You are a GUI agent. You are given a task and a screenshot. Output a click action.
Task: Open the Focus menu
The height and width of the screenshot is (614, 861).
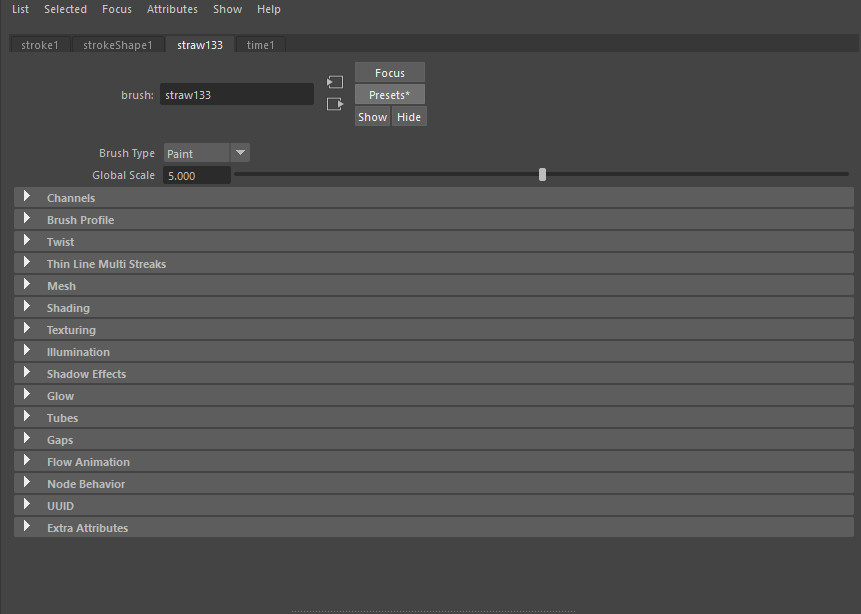pos(117,9)
